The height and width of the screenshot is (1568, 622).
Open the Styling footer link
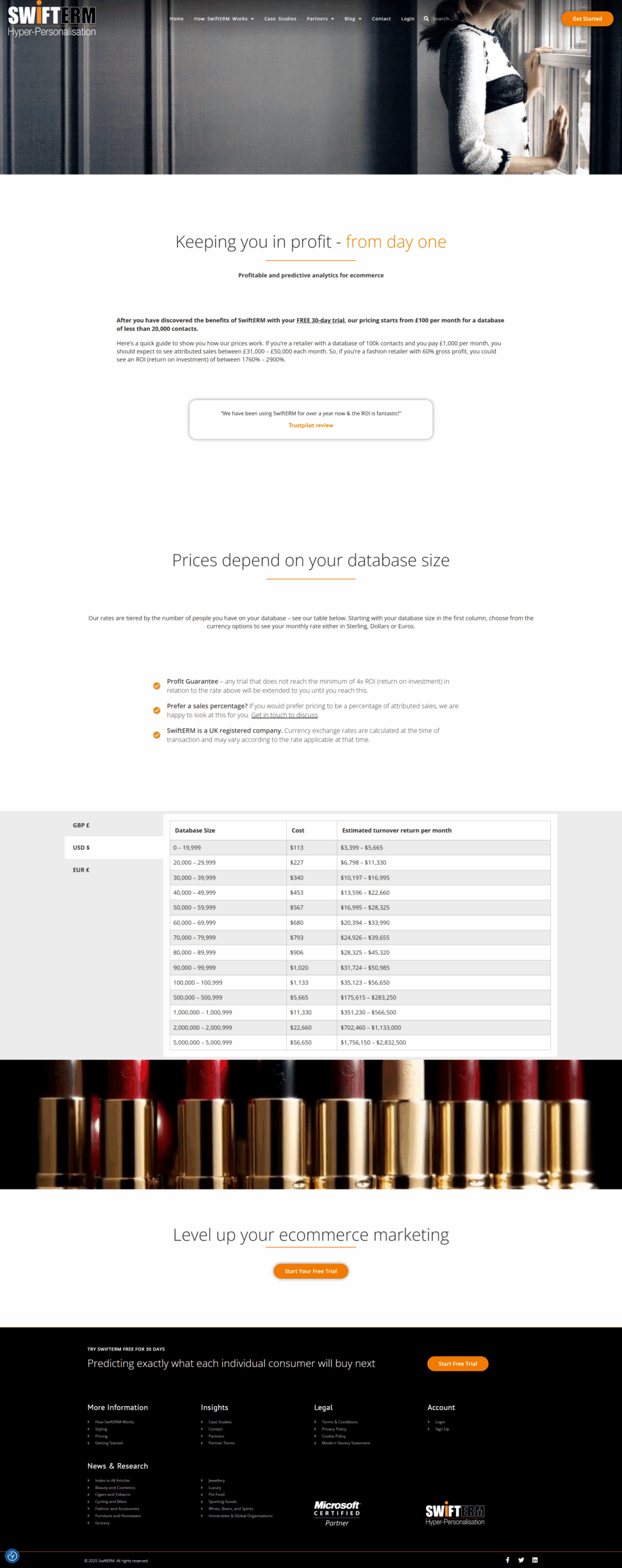click(x=101, y=1429)
